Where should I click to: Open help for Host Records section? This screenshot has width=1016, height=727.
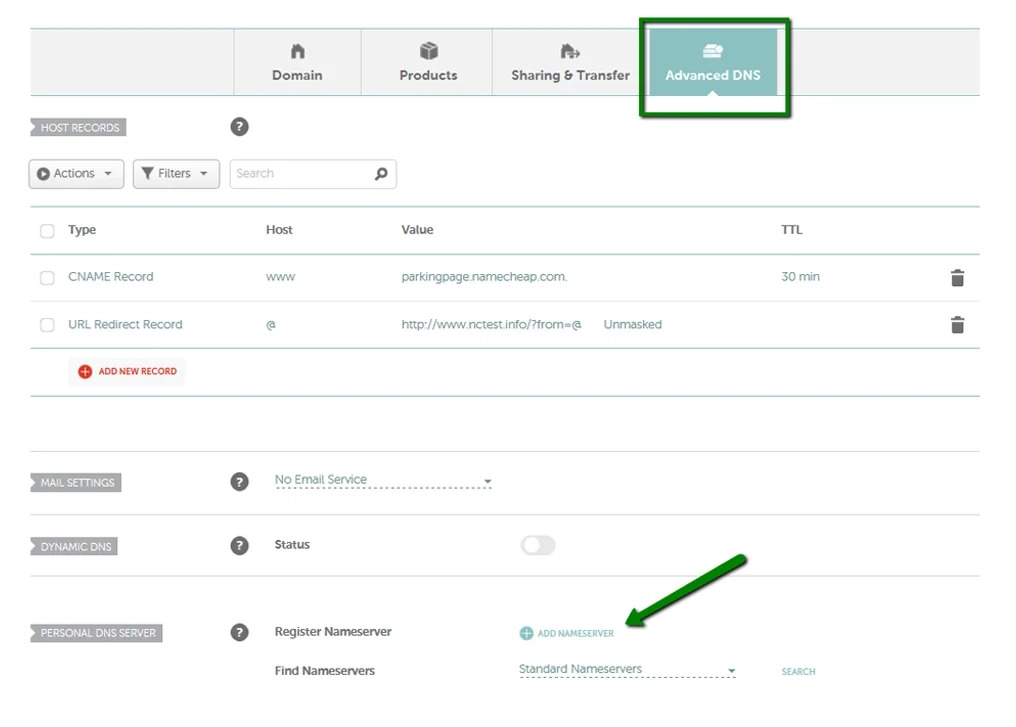238,127
